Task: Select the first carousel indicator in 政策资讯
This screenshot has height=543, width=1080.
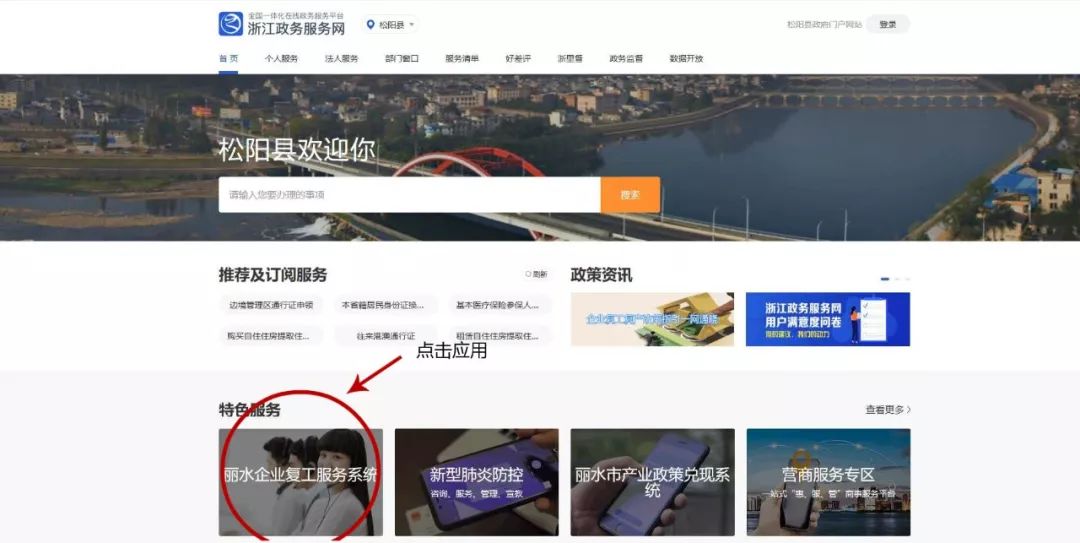Action: pos(885,279)
